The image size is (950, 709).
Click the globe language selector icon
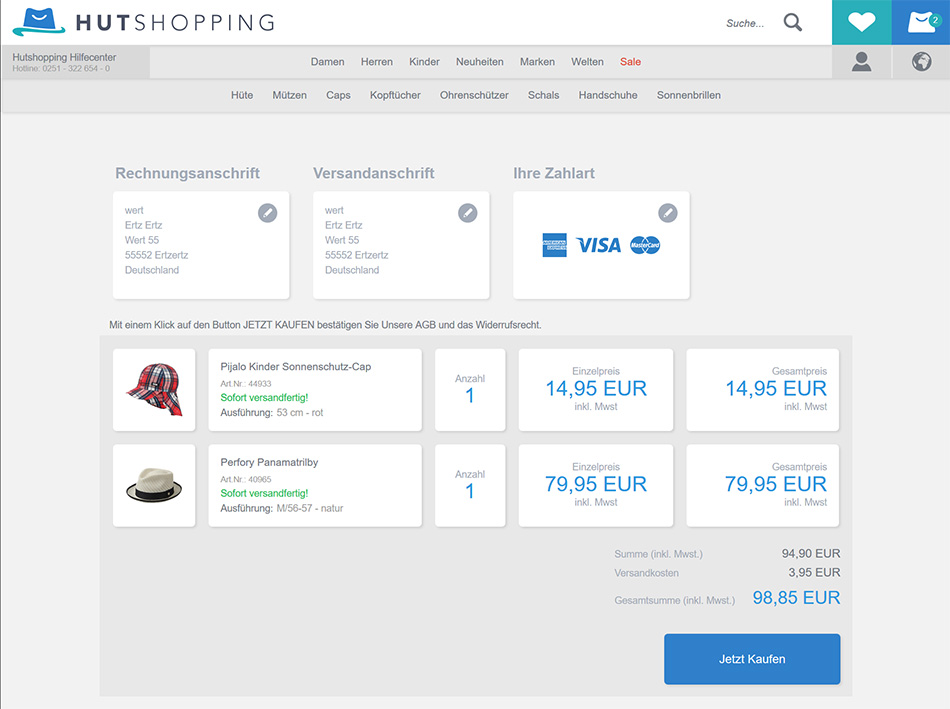coord(921,62)
